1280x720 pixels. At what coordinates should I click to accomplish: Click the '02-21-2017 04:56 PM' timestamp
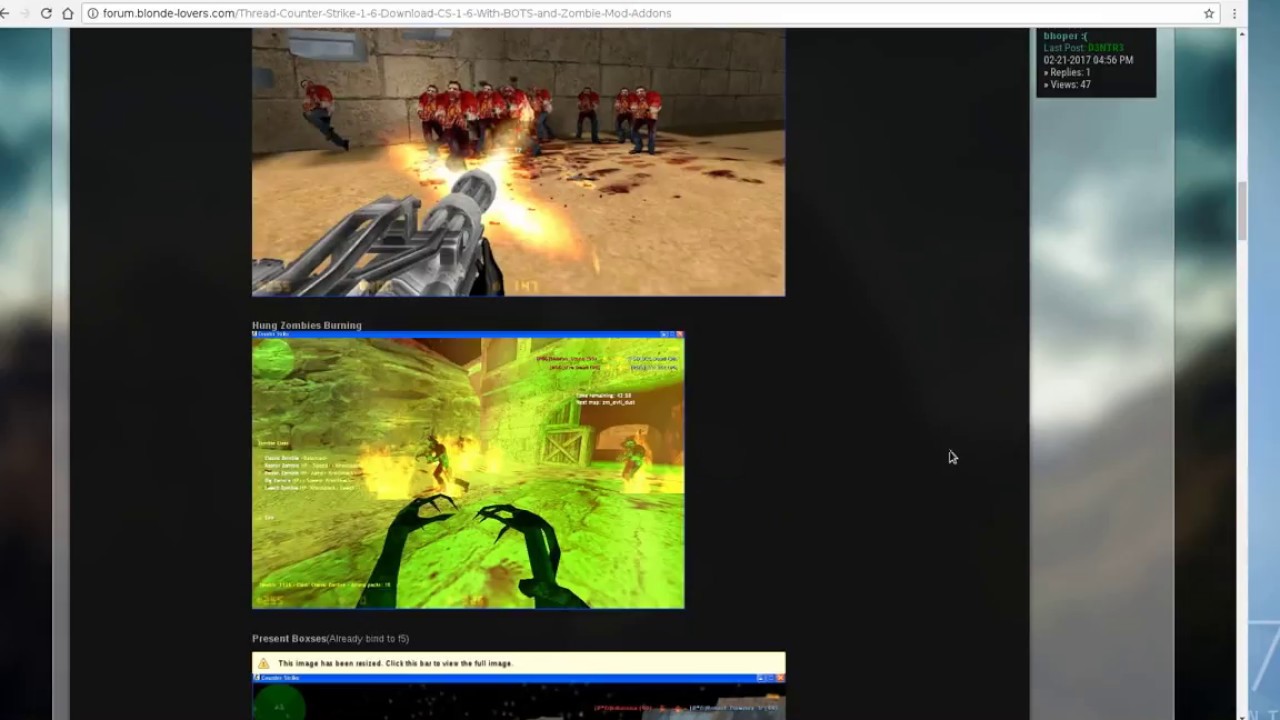[x=1088, y=60]
